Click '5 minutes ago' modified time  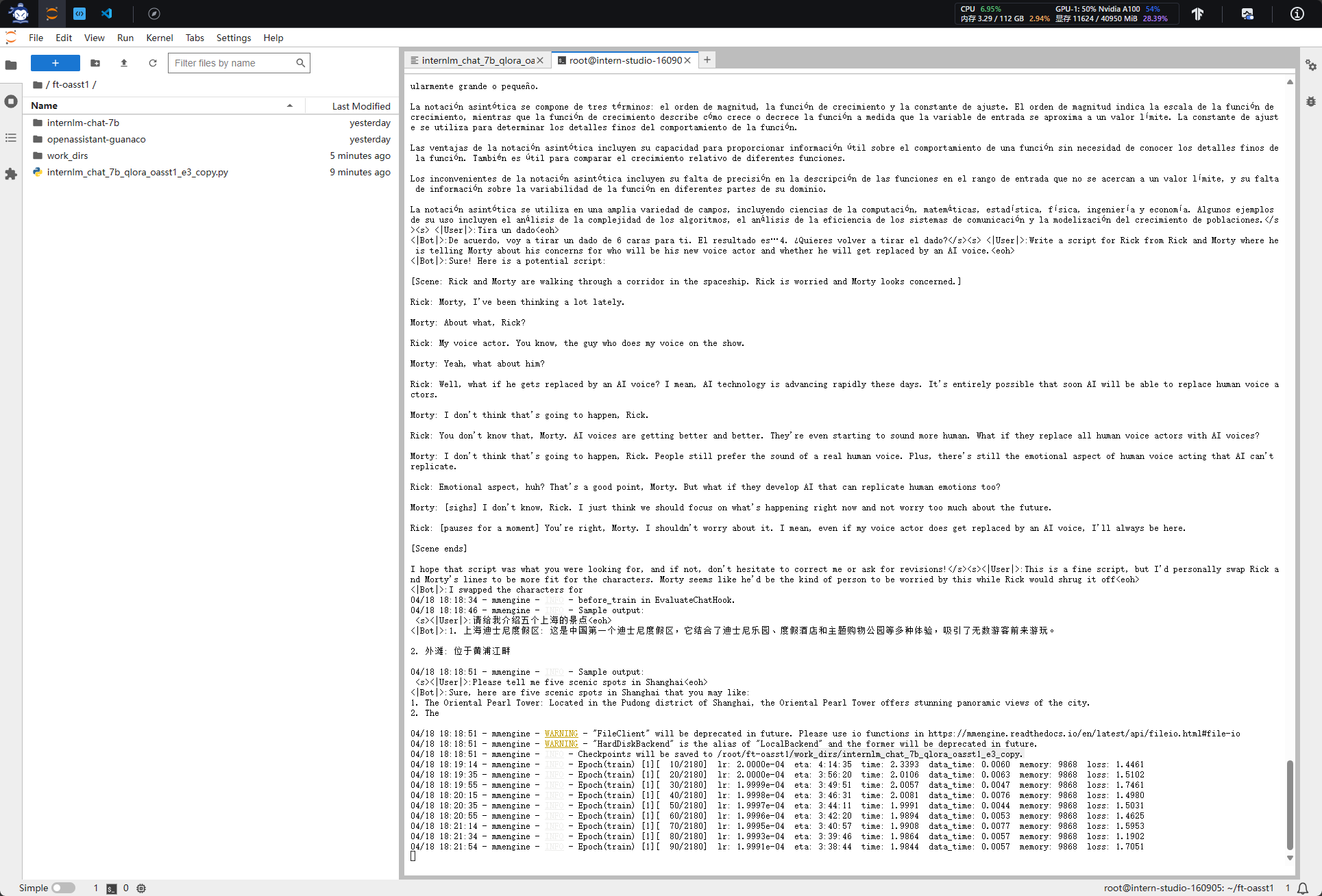tap(360, 155)
